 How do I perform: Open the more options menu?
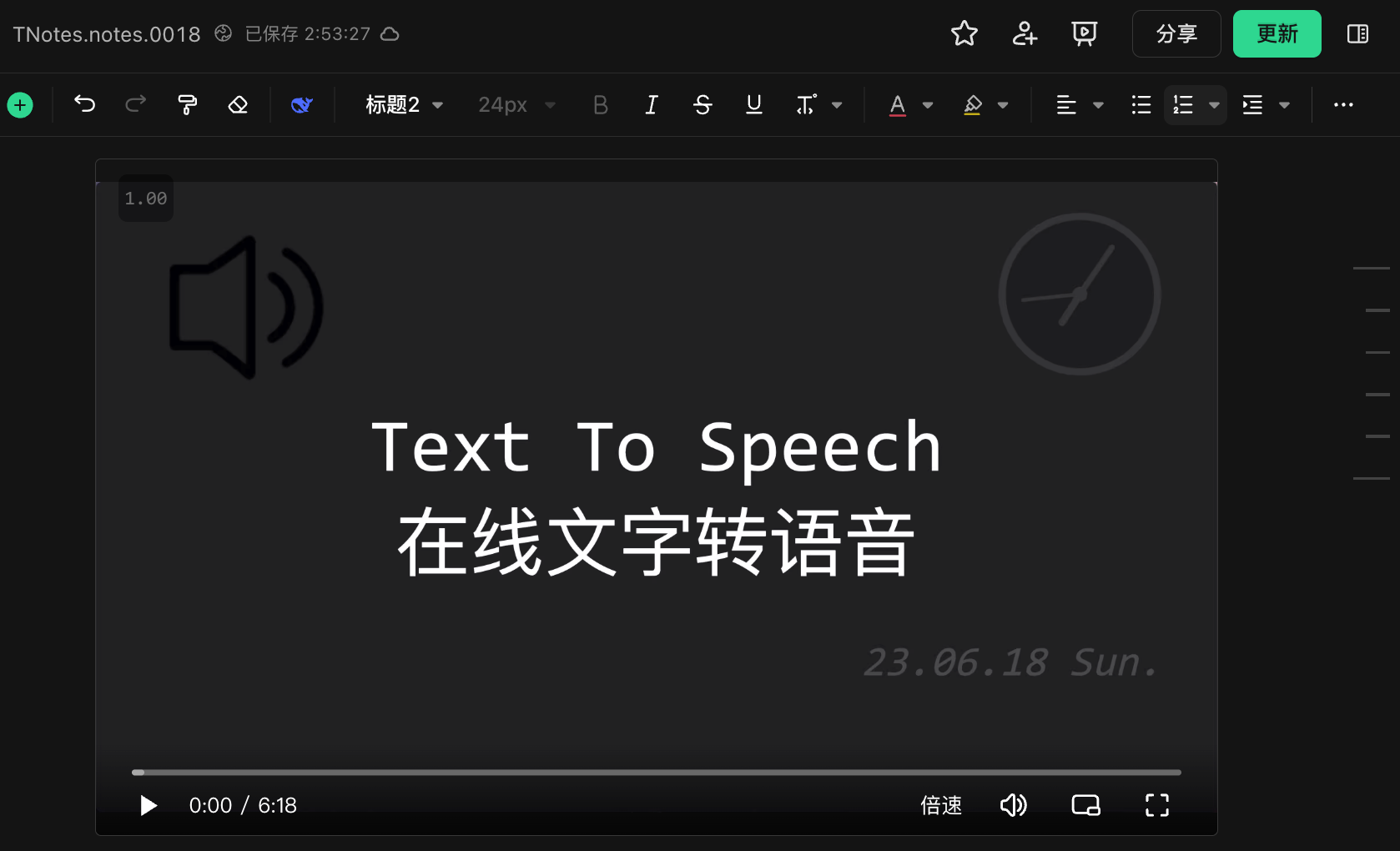(x=1342, y=104)
